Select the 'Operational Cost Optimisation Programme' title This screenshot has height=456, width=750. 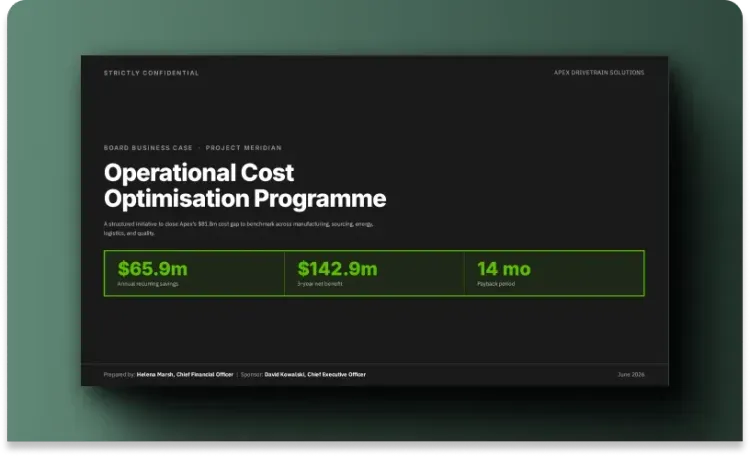tap(245, 186)
